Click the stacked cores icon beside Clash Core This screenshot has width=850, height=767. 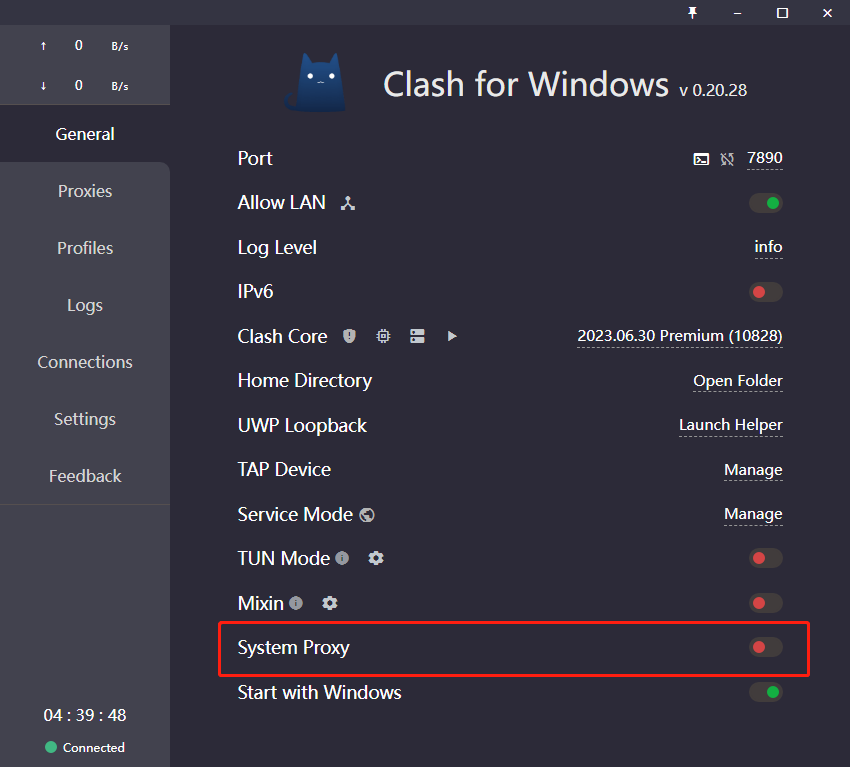(x=417, y=336)
